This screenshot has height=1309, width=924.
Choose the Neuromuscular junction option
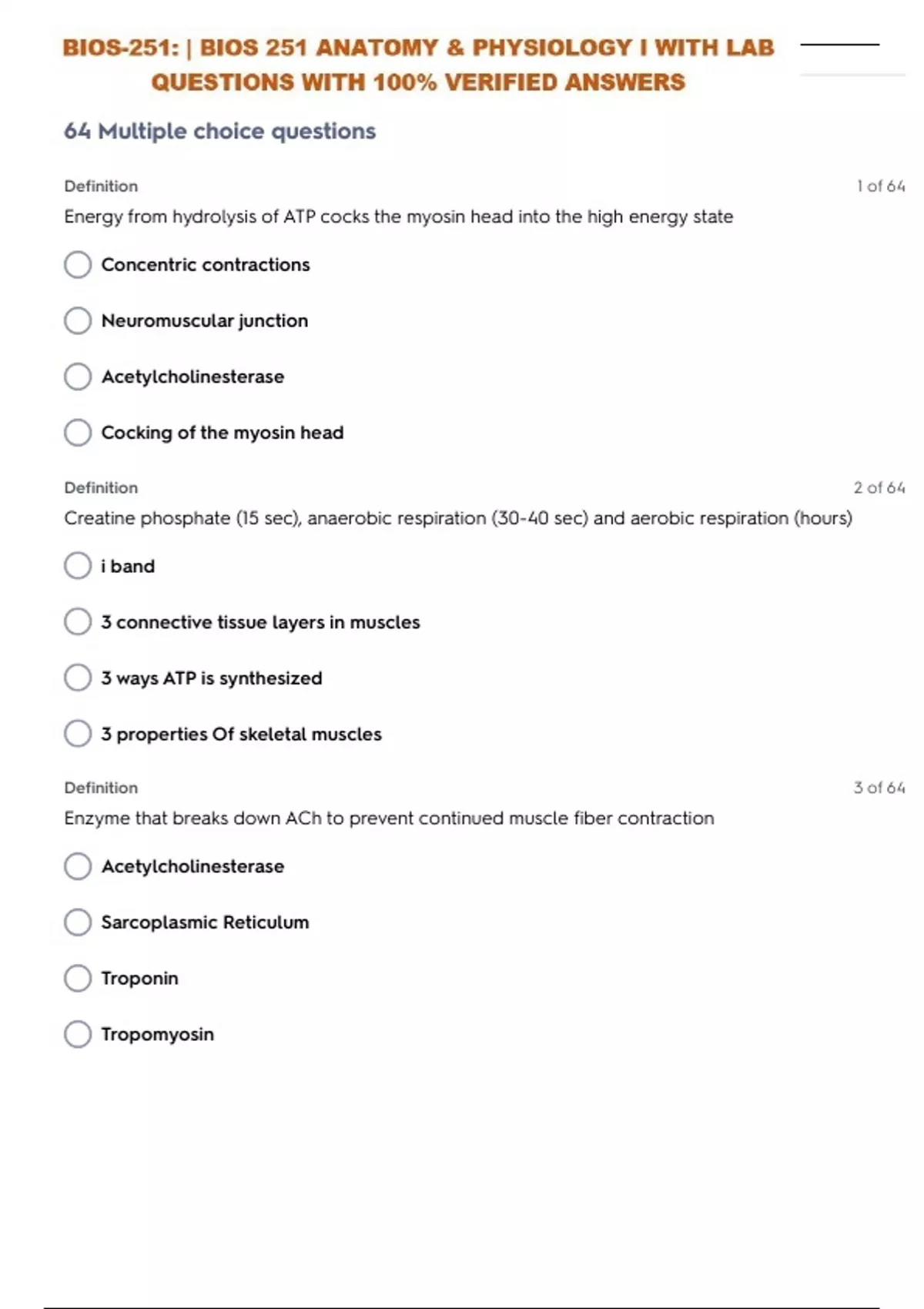pyautogui.click(x=78, y=321)
